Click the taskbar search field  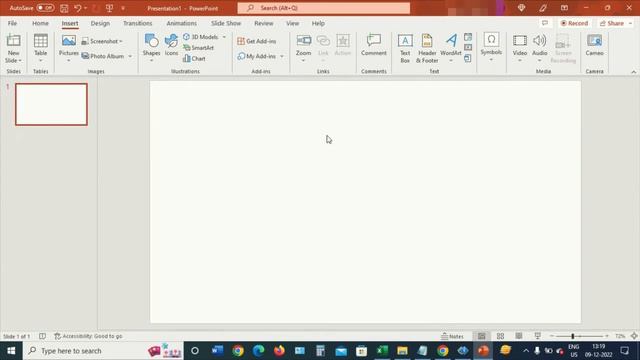103,351
